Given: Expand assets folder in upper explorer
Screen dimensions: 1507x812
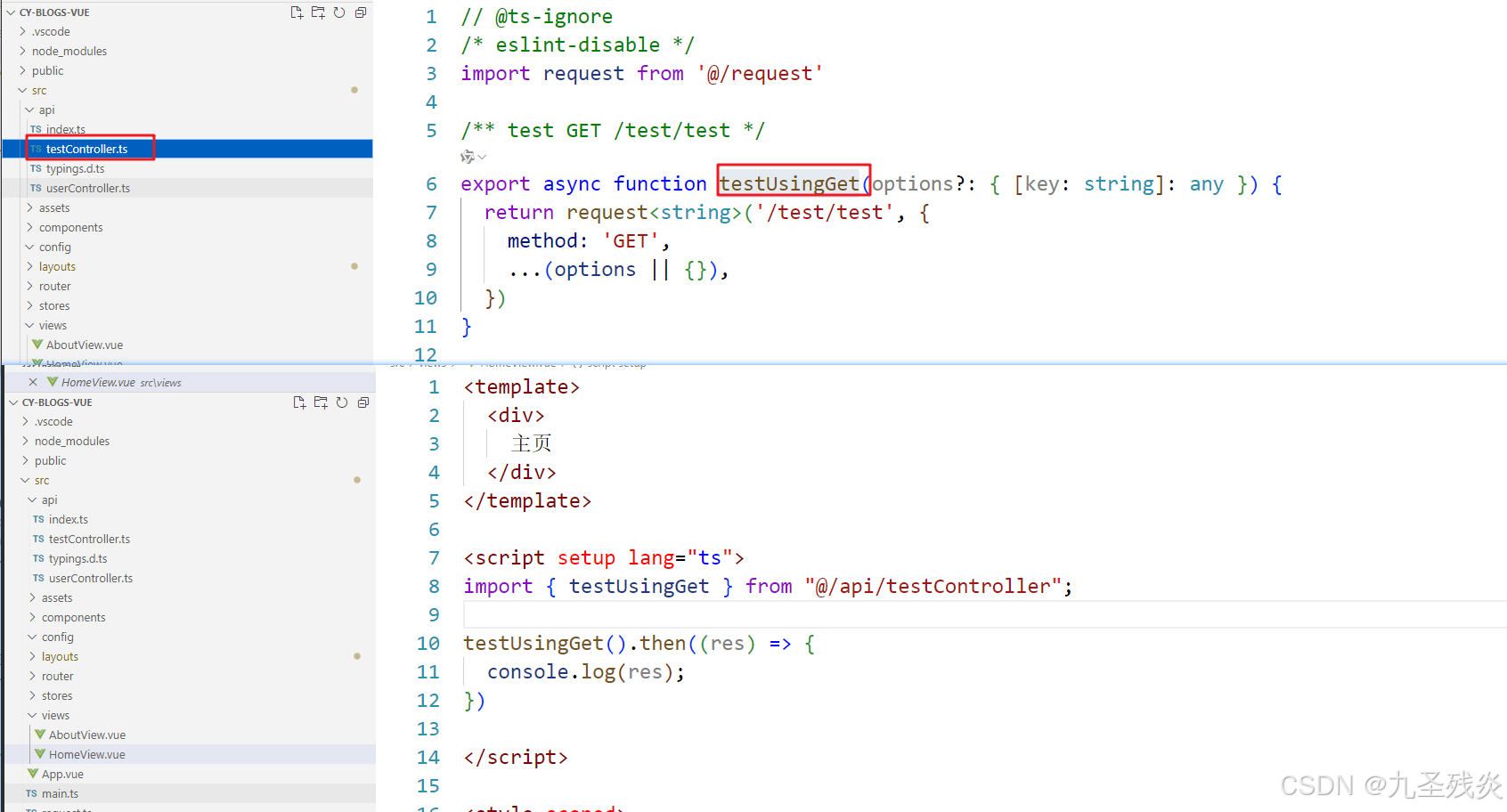Looking at the screenshot, I should [189, 208].
